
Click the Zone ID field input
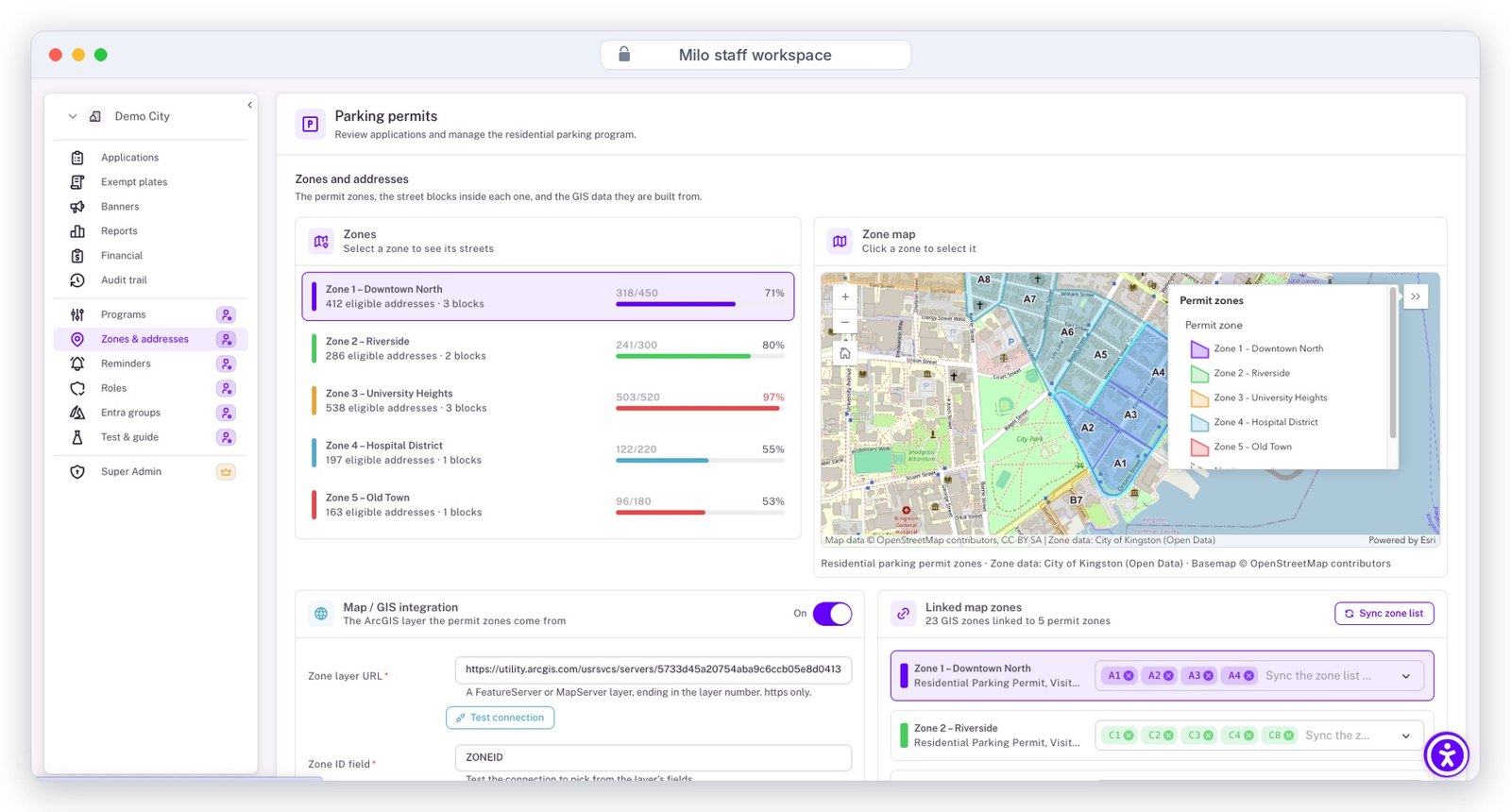654,757
